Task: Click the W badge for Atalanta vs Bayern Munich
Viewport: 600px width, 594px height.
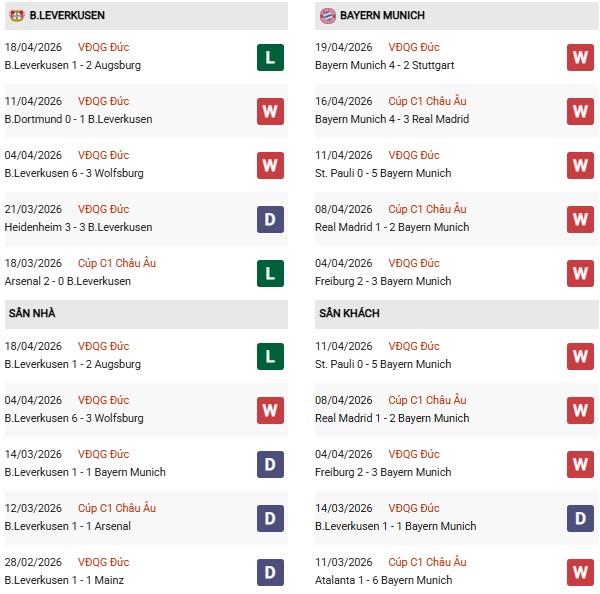Action: [x=580, y=572]
